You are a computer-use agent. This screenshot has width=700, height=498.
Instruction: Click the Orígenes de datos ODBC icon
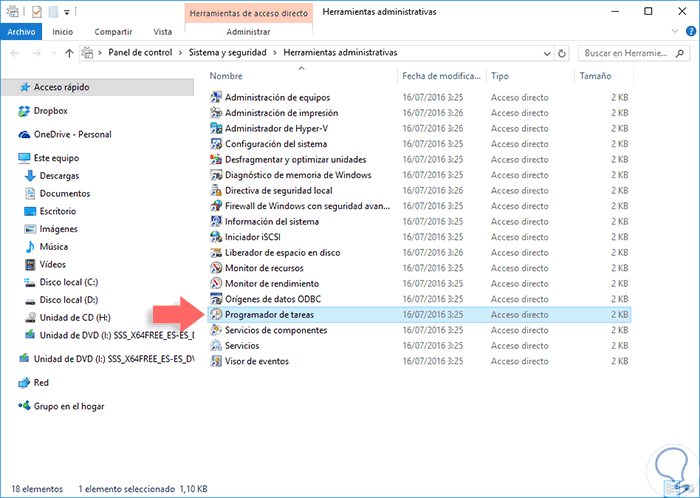click(x=216, y=299)
